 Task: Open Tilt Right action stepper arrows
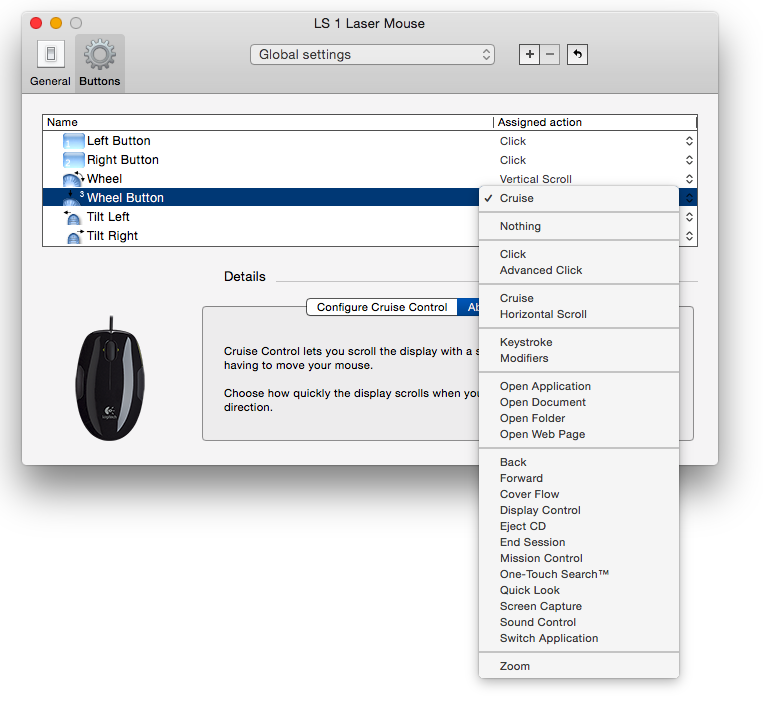click(x=689, y=236)
